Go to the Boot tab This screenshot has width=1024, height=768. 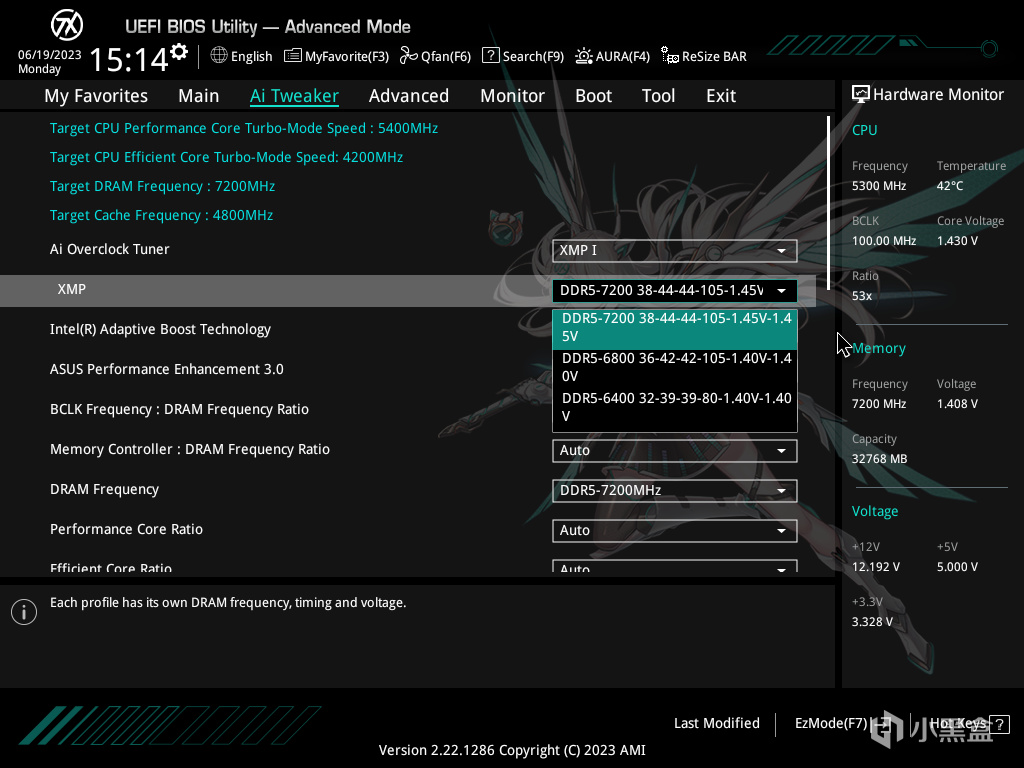coord(594,96)
